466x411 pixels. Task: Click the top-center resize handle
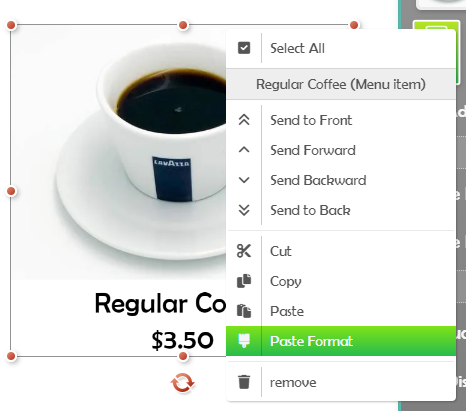click(x=183, y=25)
